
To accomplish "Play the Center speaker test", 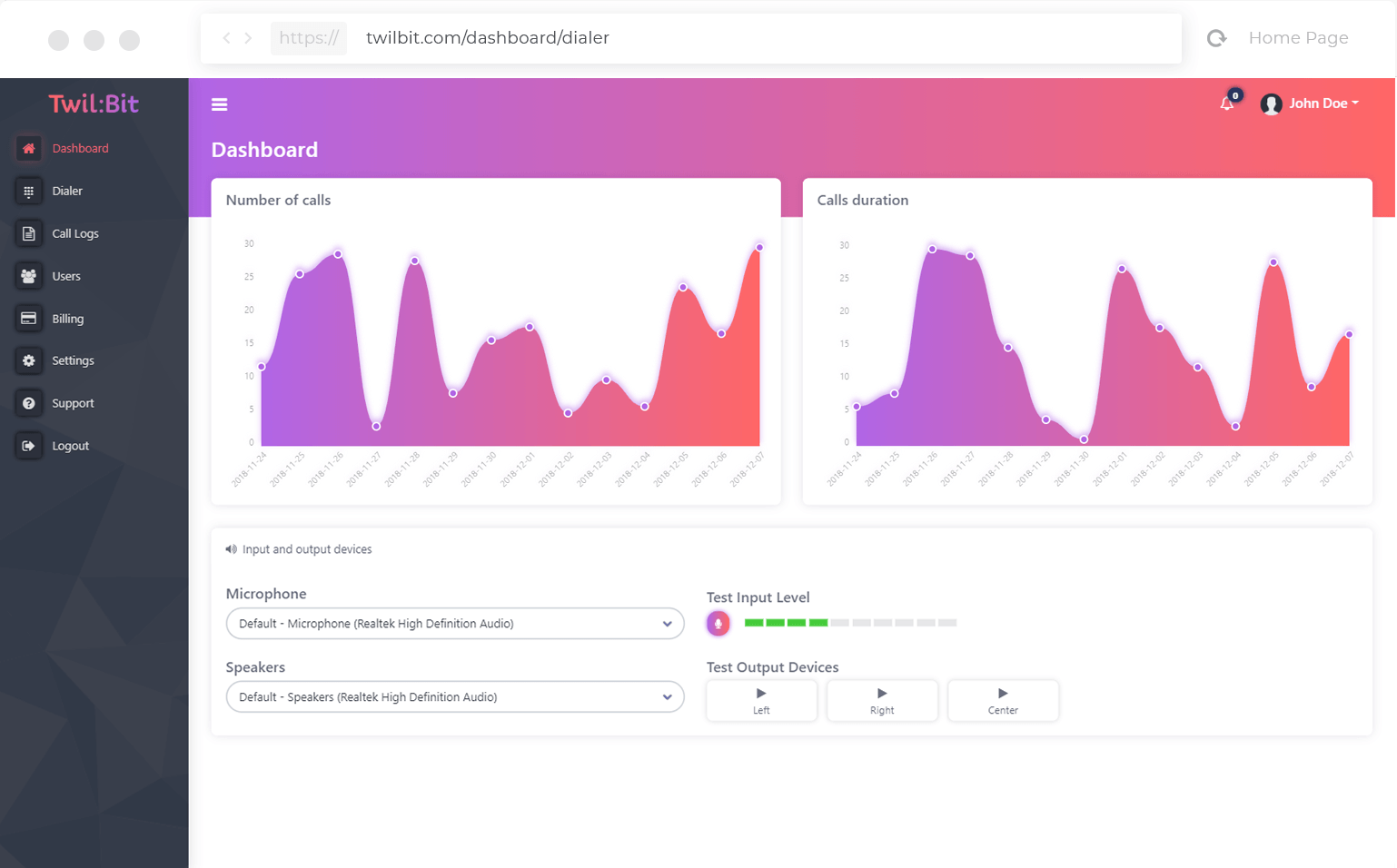I will point(1003,701).
